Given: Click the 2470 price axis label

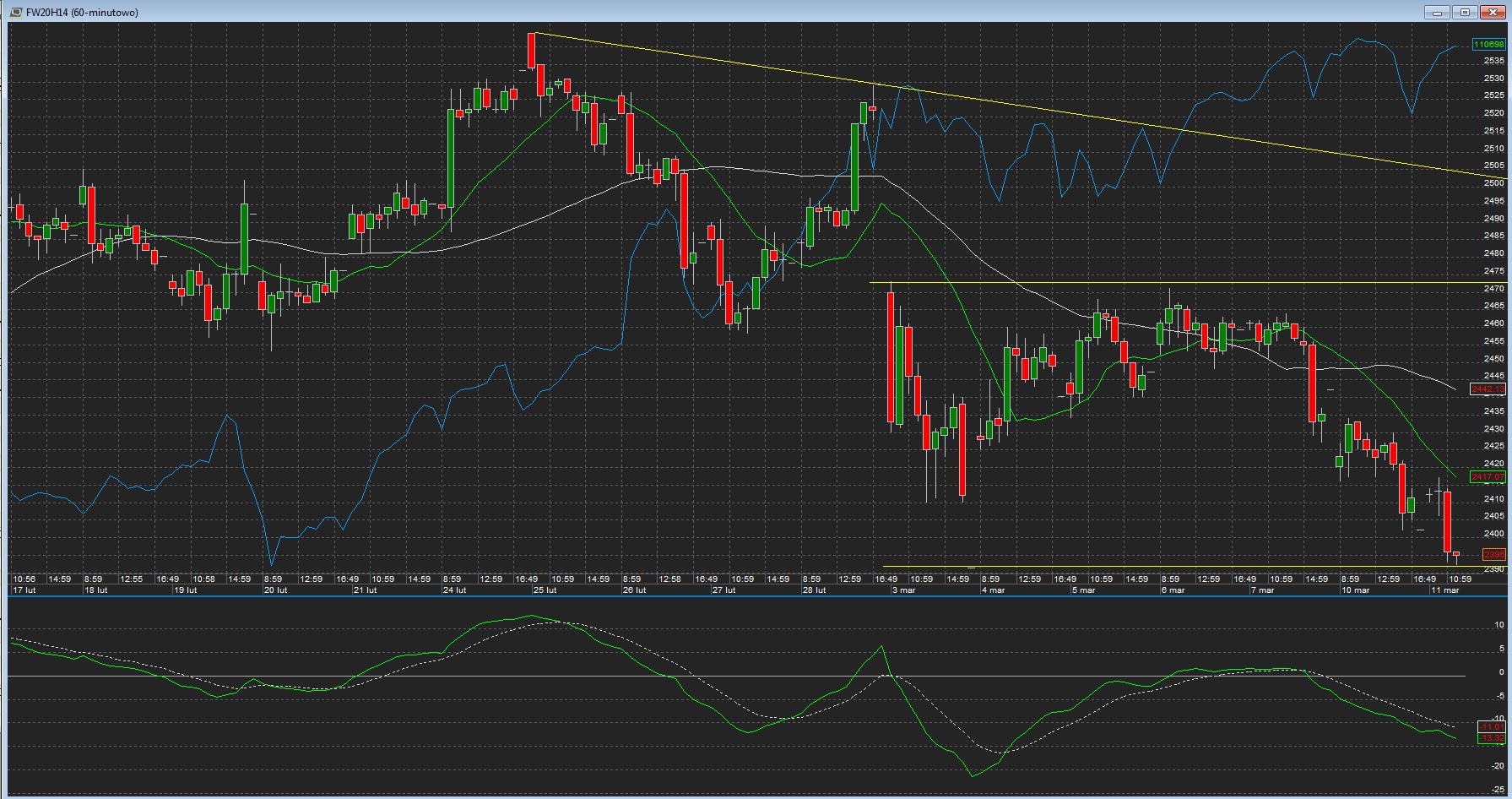Looking at the screenshot, I should tap(1493, 289).
